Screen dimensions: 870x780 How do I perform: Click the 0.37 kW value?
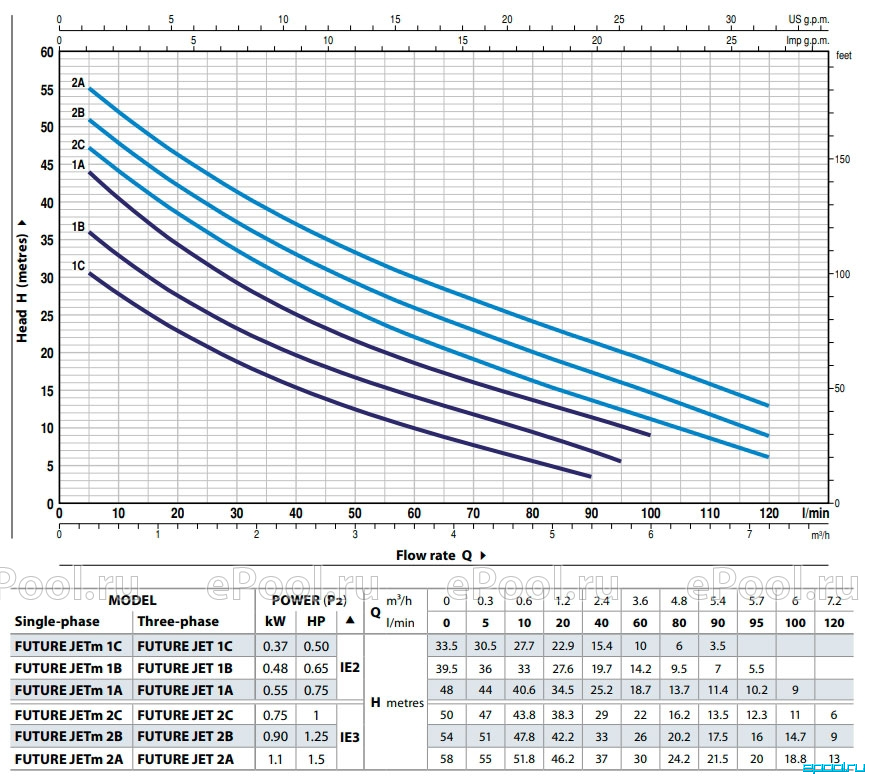tap(275, 646)
